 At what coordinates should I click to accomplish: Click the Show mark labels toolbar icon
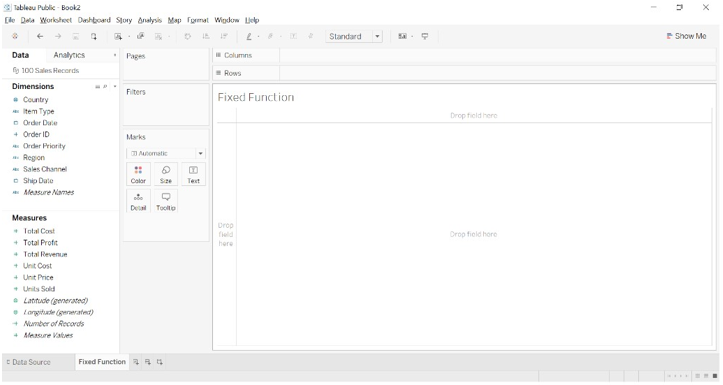point(293,36)
